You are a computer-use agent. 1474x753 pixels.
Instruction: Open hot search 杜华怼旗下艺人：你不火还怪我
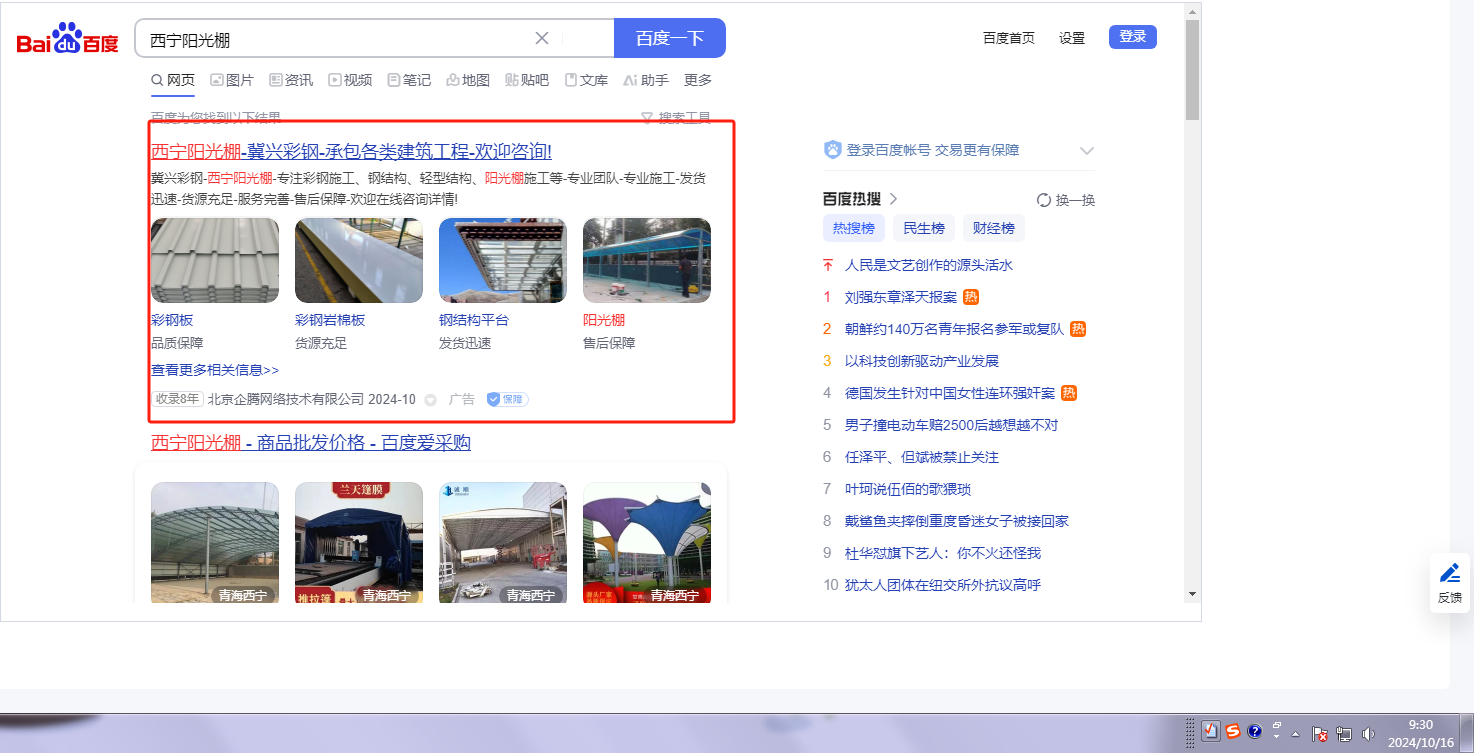point(943,553)
